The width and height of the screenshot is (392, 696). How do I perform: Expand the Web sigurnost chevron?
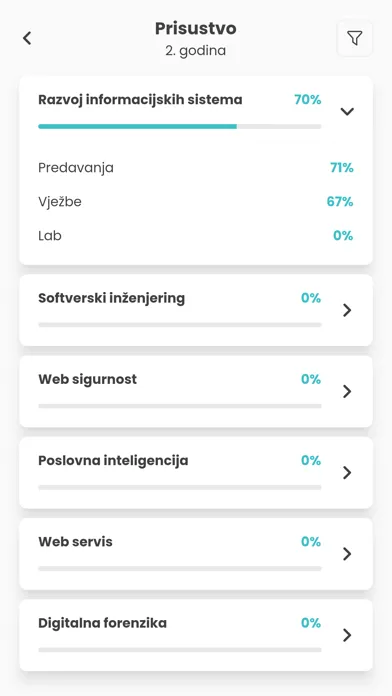(347, 392)
